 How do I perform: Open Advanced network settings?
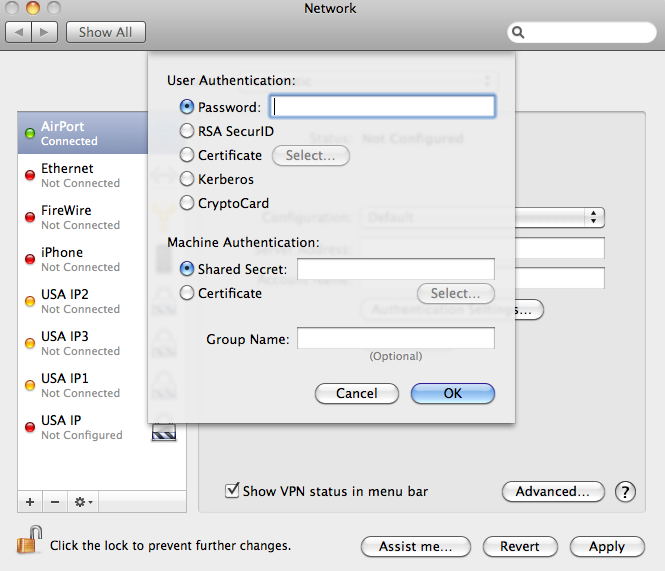click(553, 491)
